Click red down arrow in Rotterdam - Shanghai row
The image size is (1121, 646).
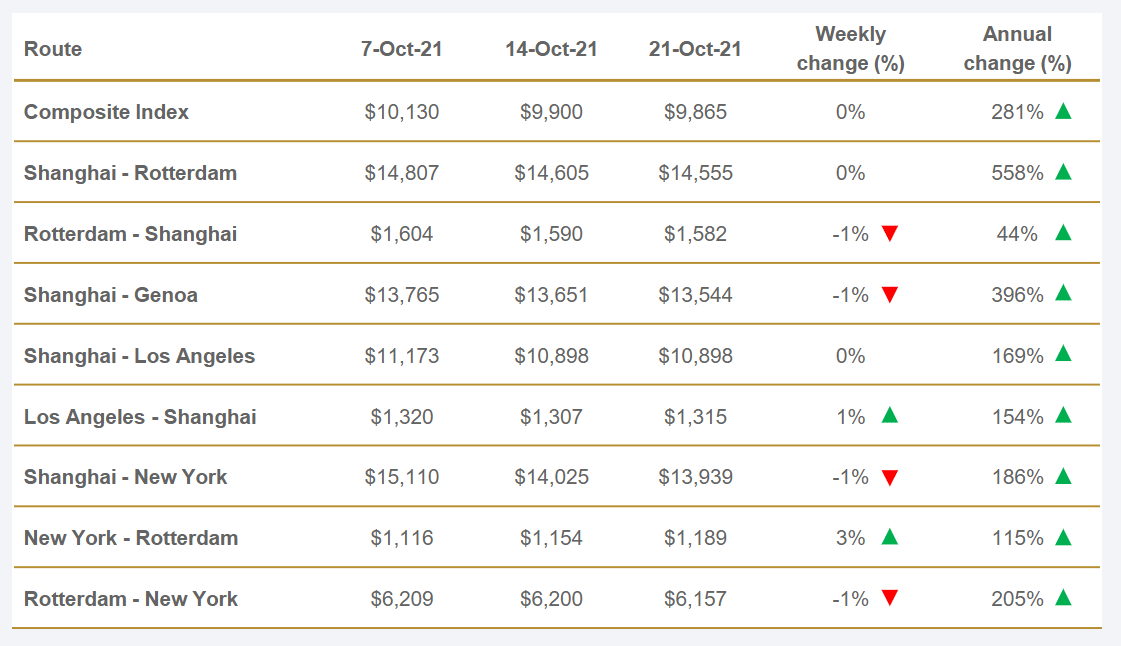coord(890,234)
